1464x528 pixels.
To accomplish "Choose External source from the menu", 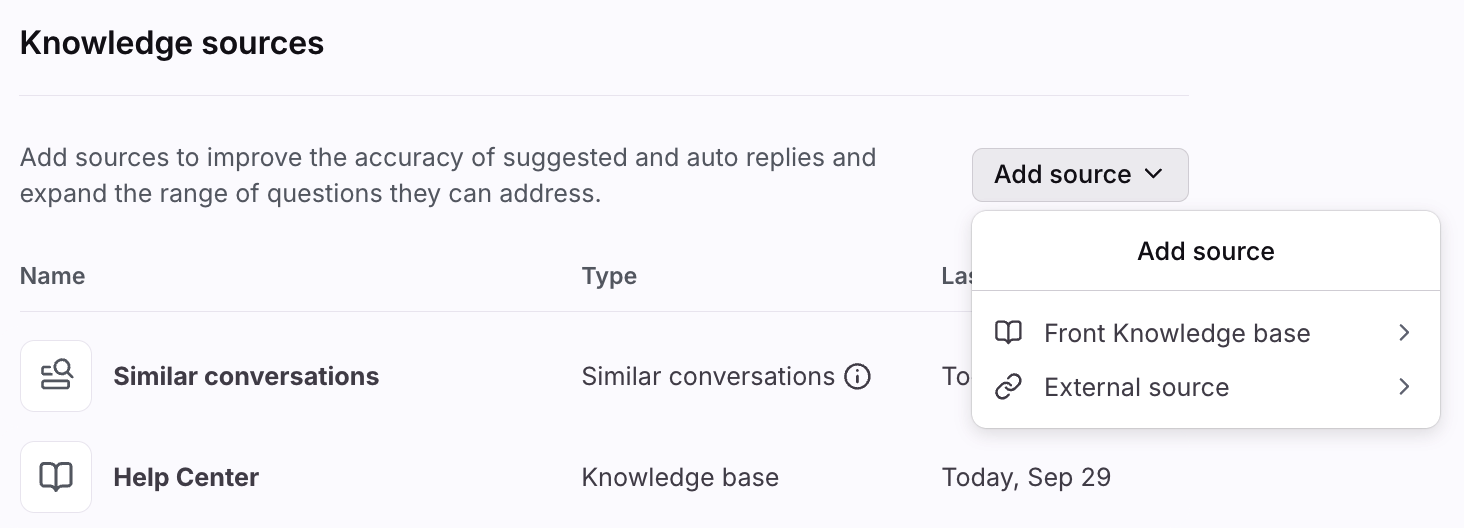I will [1136, 387].
